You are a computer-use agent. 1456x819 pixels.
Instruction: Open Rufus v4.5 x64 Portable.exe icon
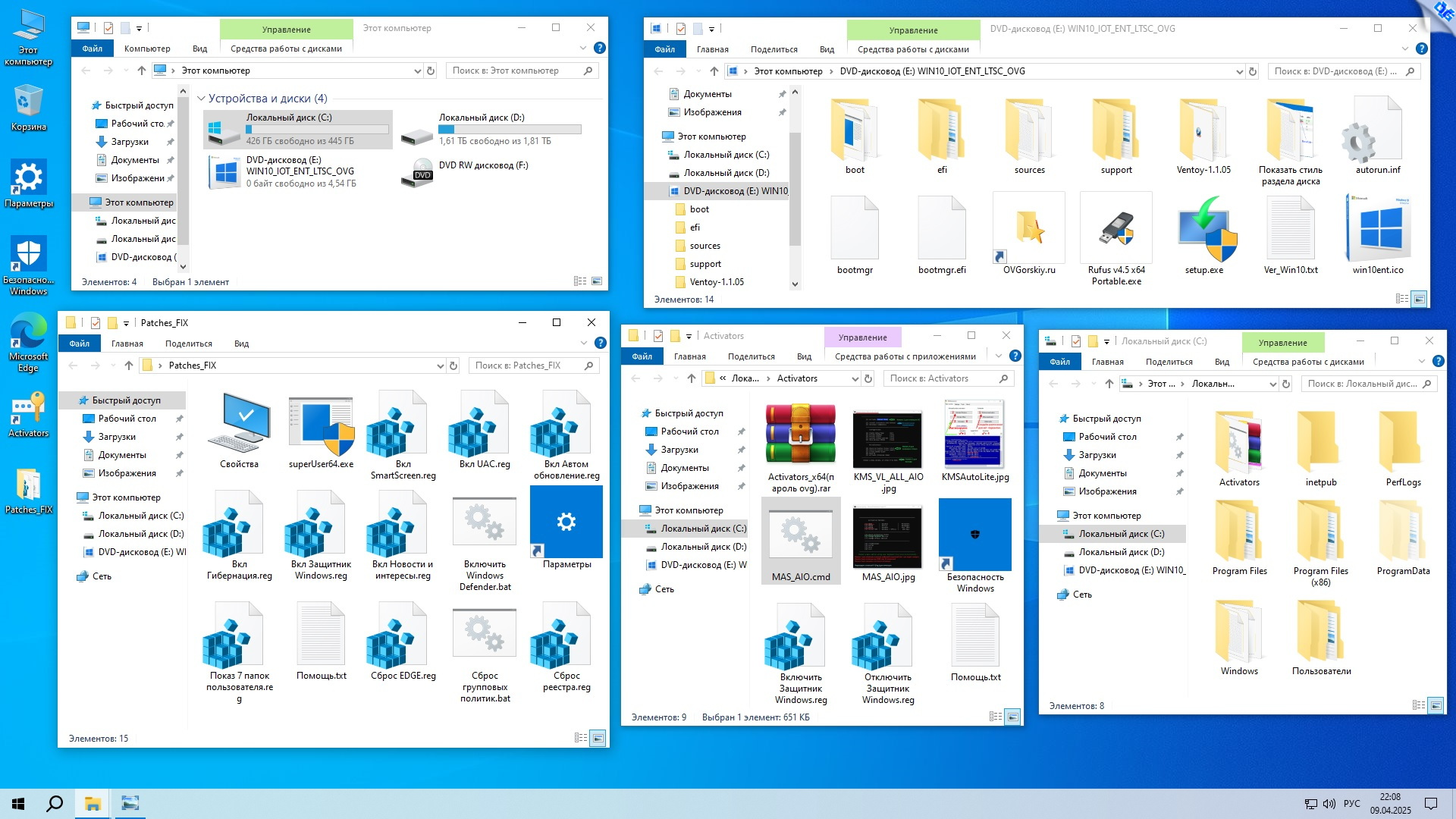click(1116, 229)
